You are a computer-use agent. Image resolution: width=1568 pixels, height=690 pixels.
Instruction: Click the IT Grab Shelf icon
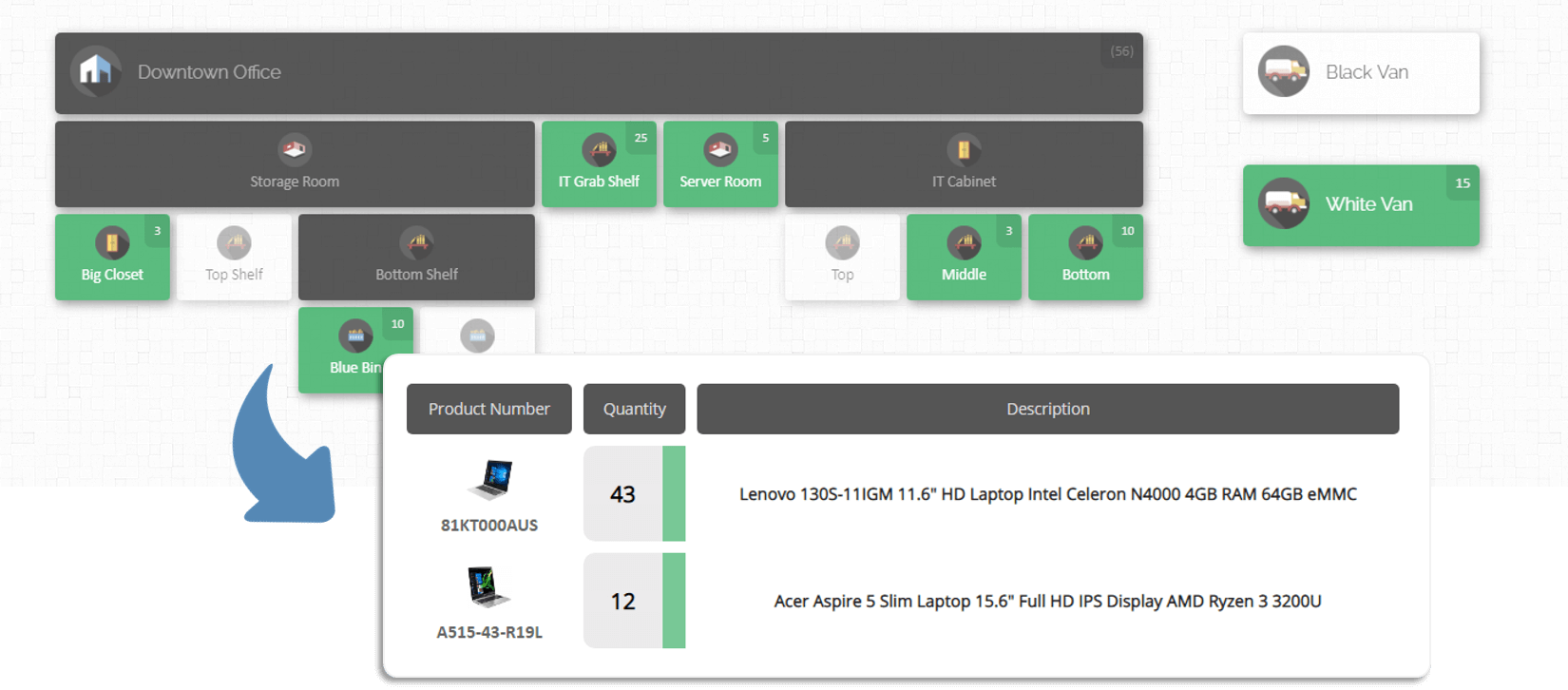pos(599,149)
